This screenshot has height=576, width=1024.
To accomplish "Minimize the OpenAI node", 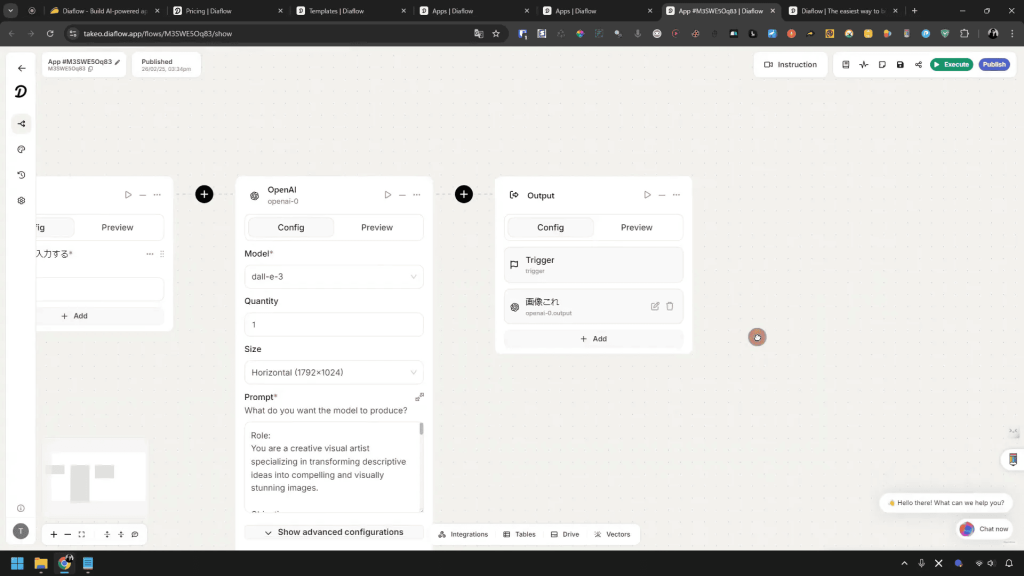I will [x=402, y=195].
